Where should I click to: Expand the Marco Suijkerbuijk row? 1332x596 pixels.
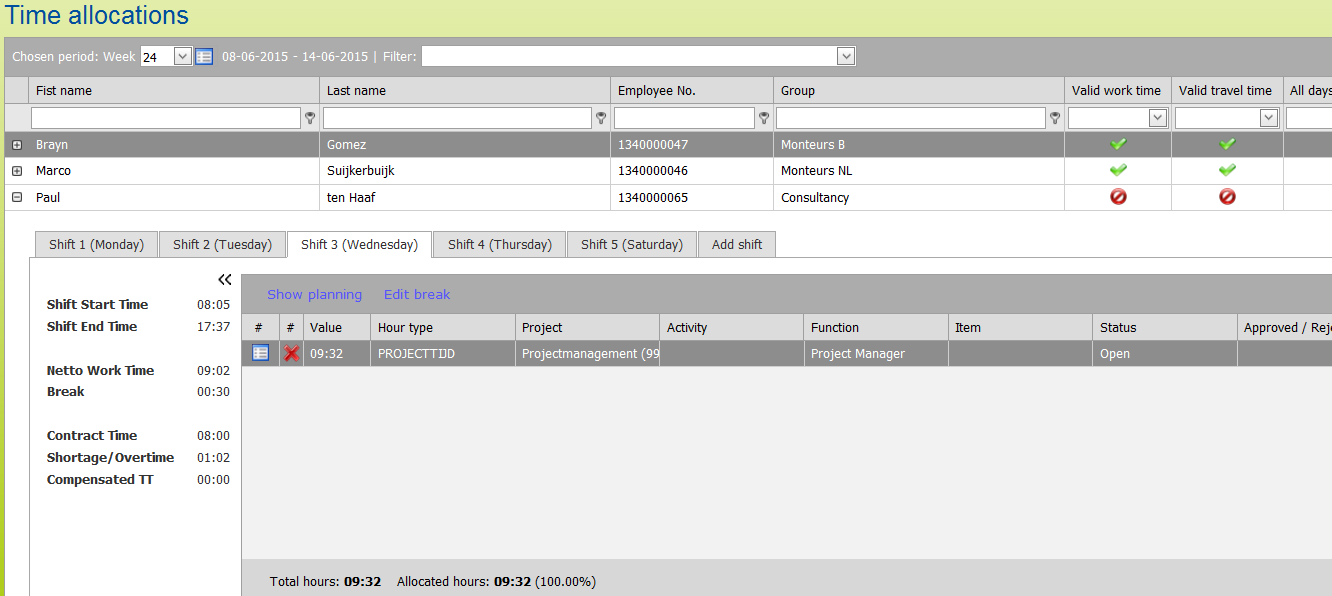[17, 171]
